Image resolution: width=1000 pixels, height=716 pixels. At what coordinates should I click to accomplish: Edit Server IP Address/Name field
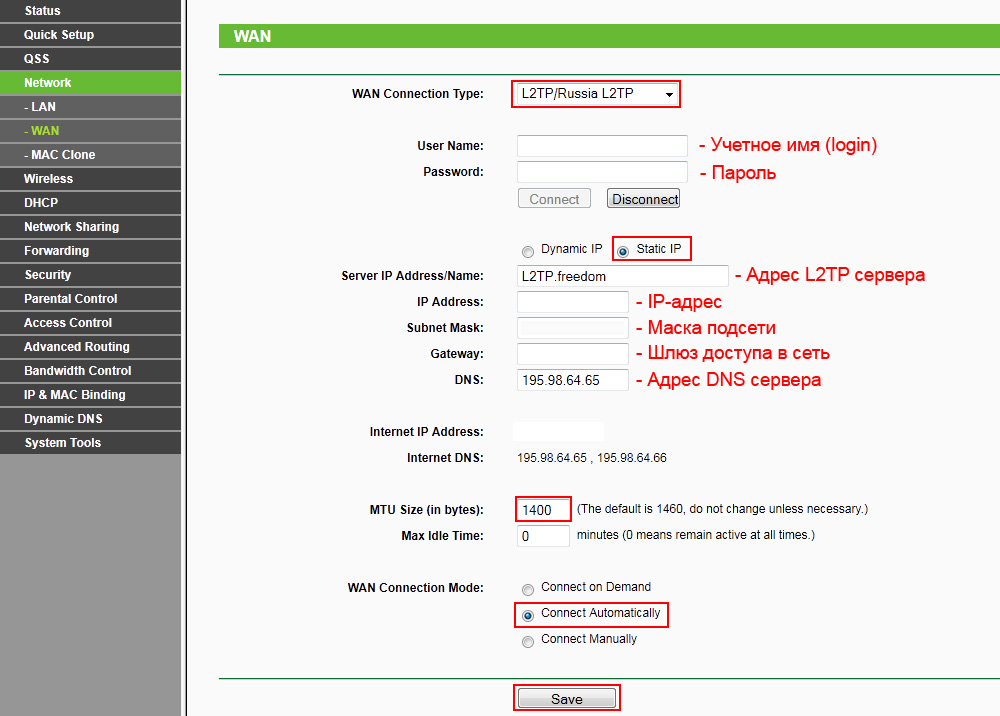[x=622, y=276]
